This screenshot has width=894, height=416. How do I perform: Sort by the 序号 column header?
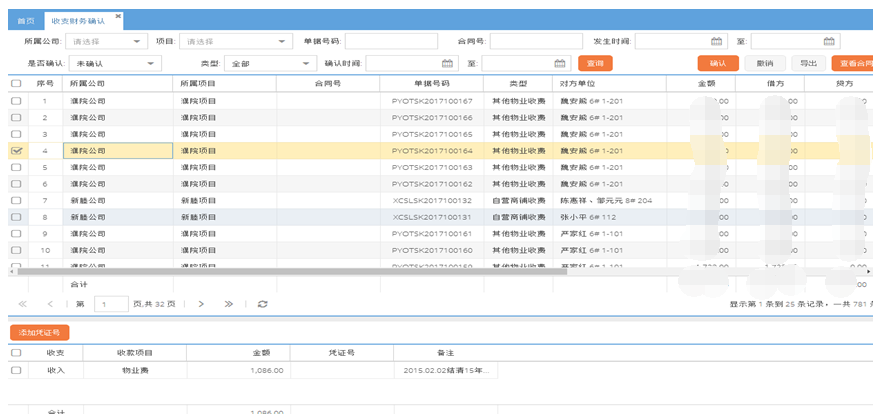point(45,83)
